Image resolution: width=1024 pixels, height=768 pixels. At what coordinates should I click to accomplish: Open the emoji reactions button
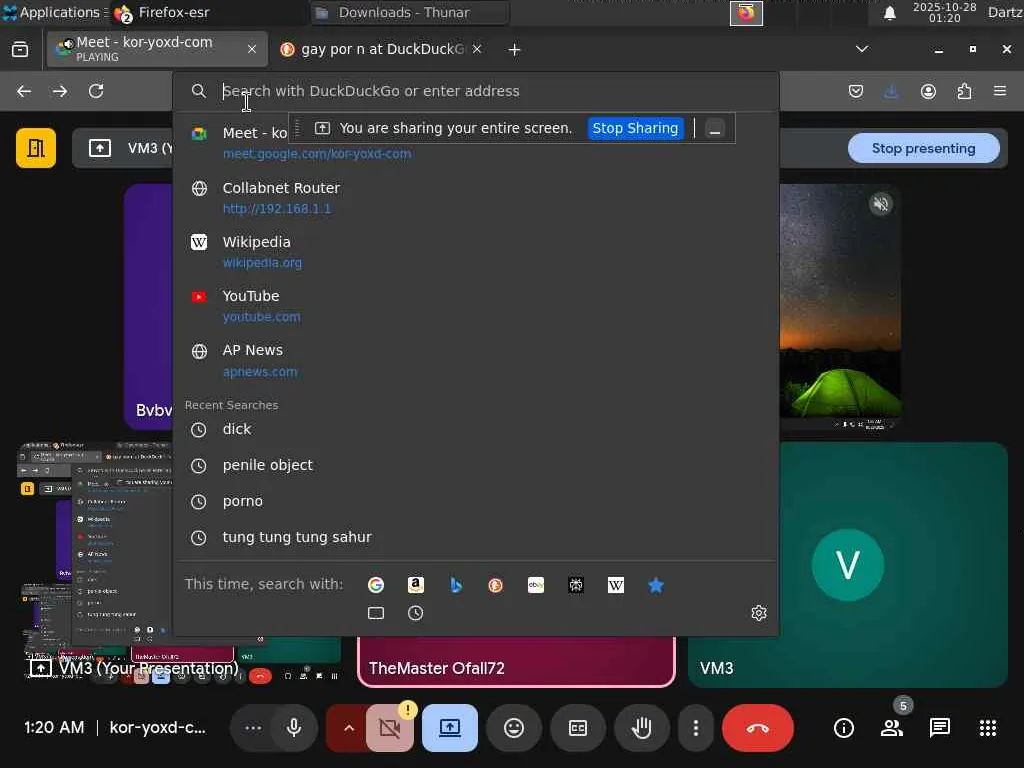(514, 728)
